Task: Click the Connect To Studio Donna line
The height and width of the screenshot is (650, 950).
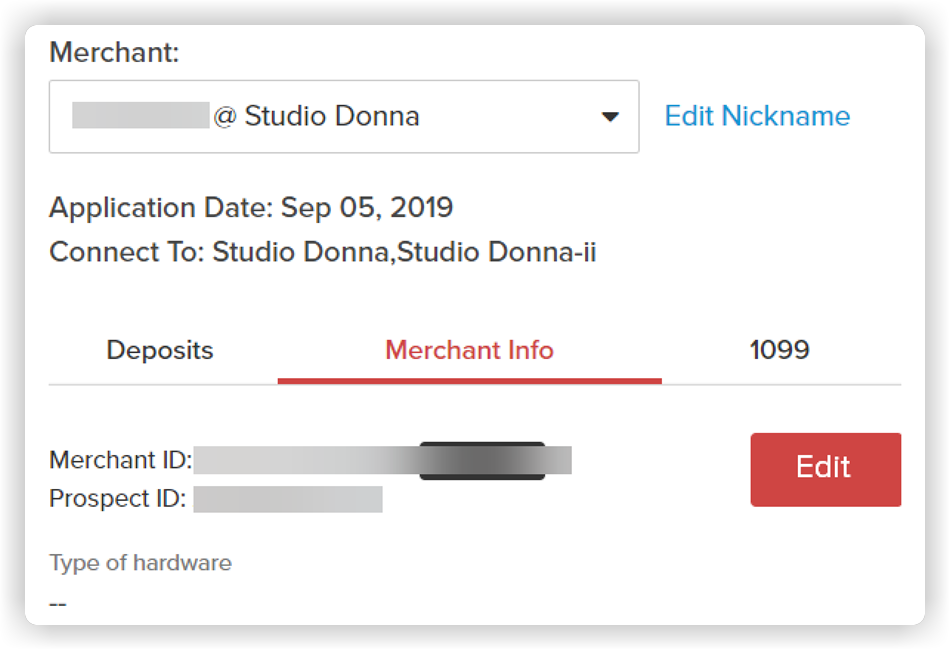Action: click(323, 252)
